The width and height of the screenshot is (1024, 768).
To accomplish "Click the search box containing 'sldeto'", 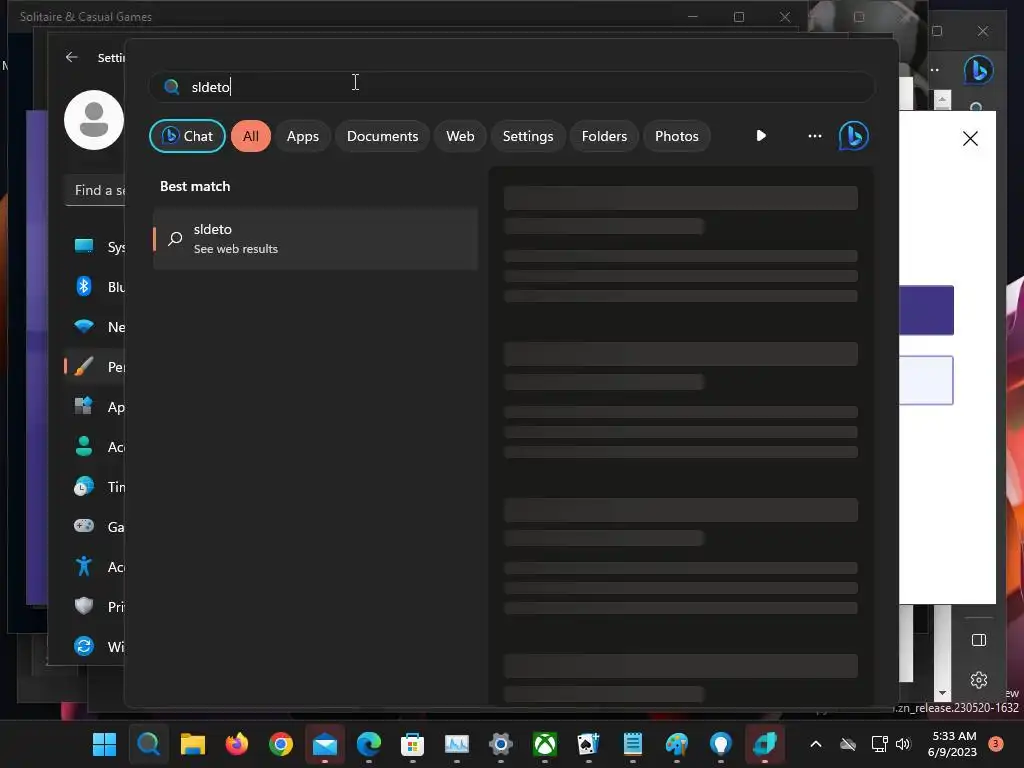I will point(512,87).
